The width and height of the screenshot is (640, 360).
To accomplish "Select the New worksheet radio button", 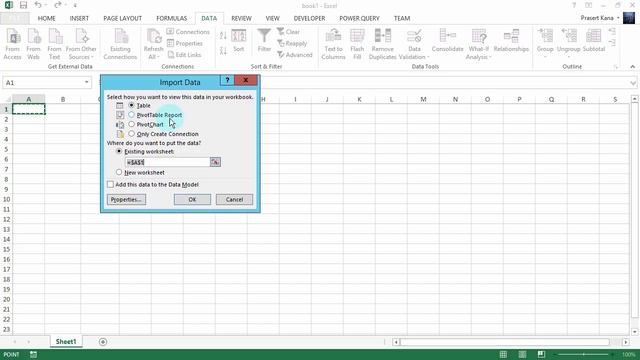I will click(x=119, y=172).
